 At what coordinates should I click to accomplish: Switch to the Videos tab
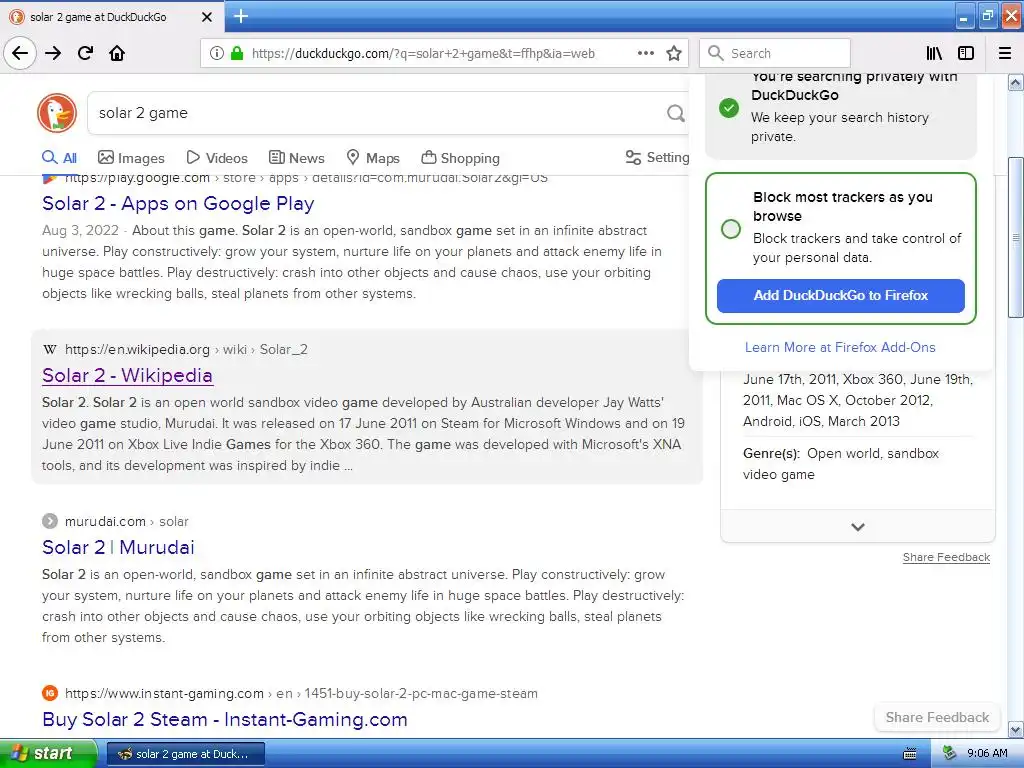point(217,157)
